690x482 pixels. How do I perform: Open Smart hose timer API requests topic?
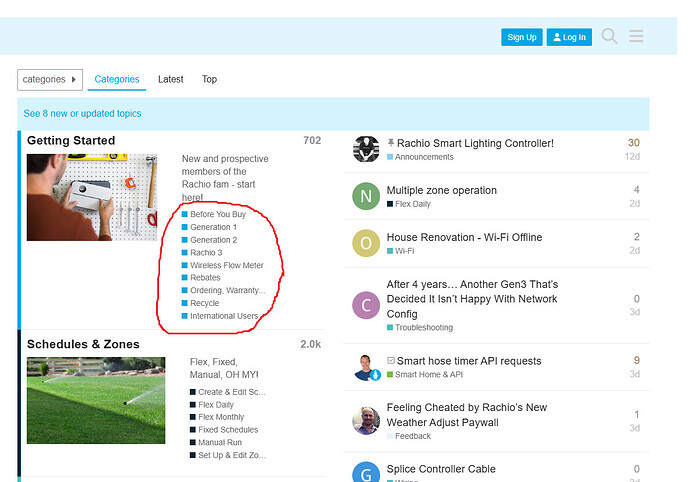point(469,361)
